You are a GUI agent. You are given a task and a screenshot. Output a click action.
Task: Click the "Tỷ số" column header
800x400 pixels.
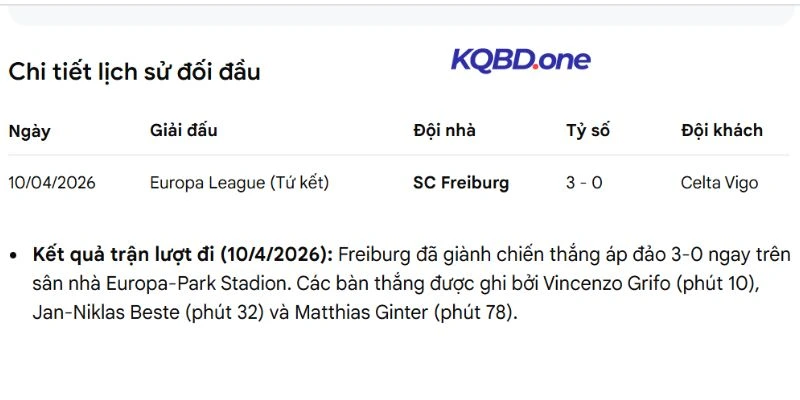pos(587,130)
